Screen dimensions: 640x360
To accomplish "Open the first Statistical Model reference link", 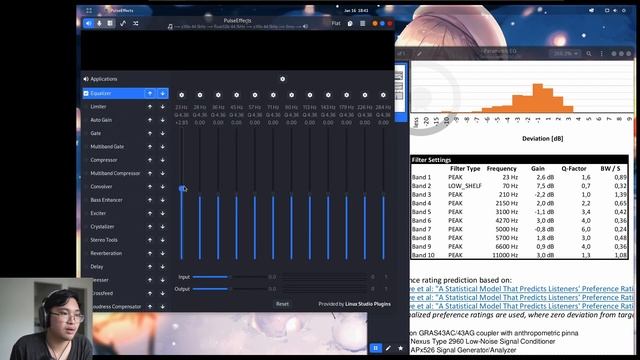I will pyautogui.click(x=521, y=289).
